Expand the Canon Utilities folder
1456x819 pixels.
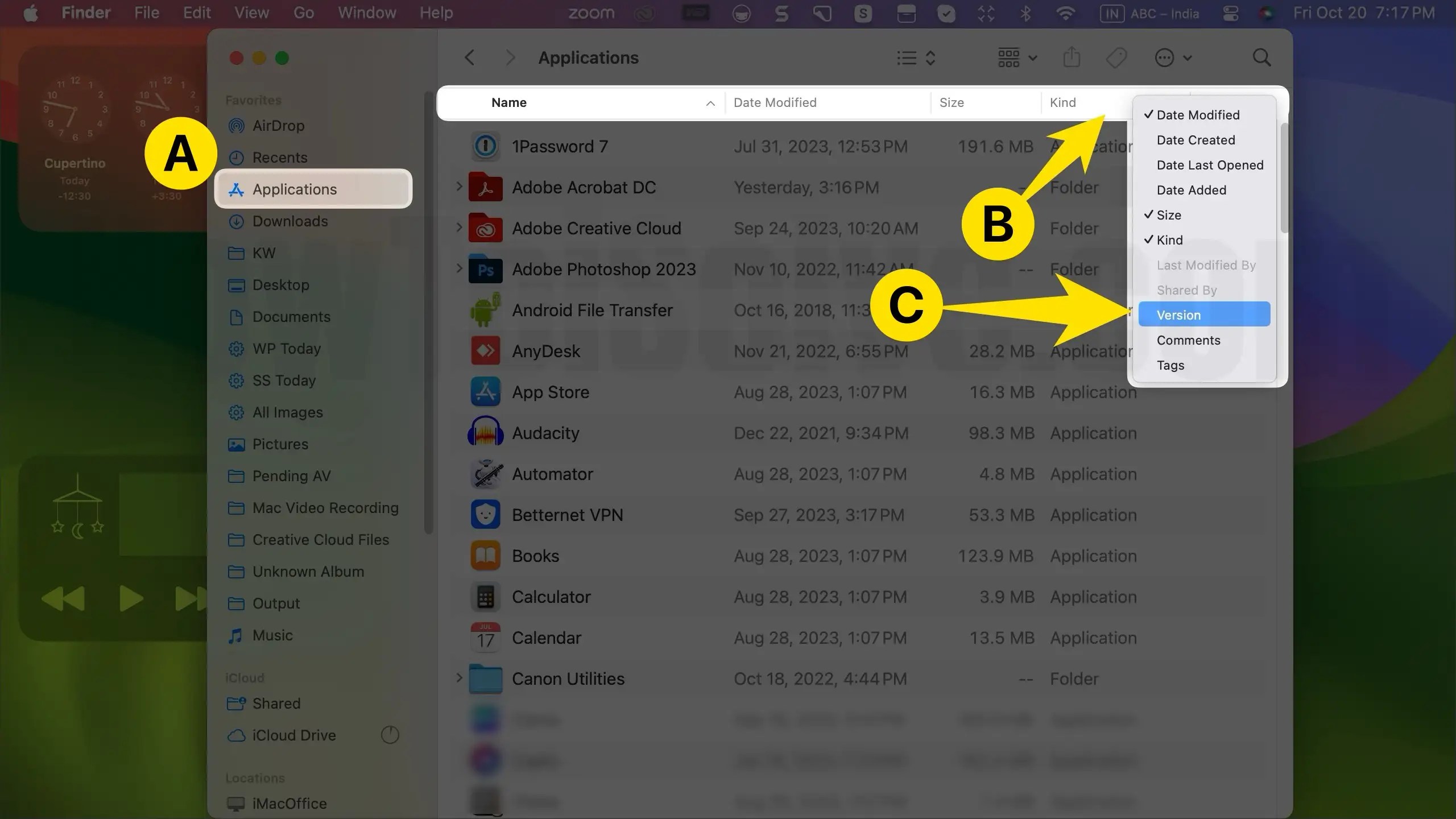pyautogui.click(x=458, y=678)
